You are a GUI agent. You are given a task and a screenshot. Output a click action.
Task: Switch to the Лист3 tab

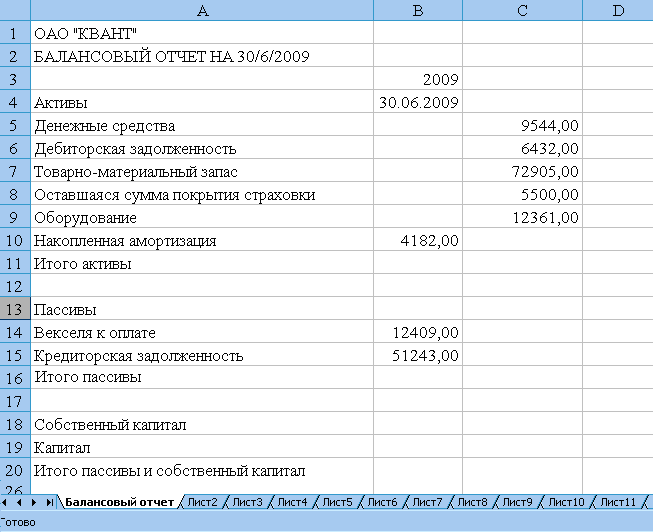coord(247,502)
